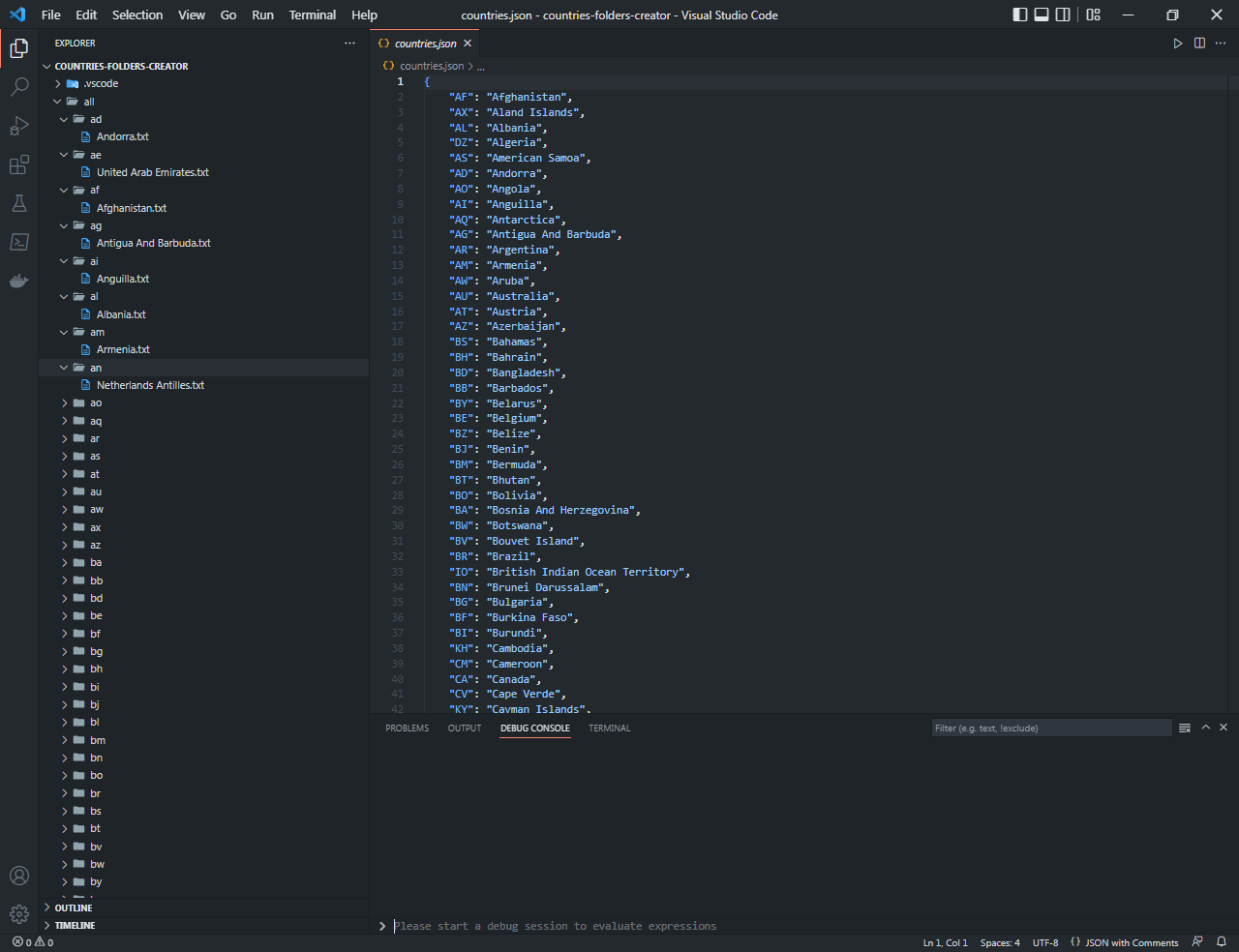Open the feedback icon in status bar
The height and width of the screenshot is (952, 1239).
1197,942
